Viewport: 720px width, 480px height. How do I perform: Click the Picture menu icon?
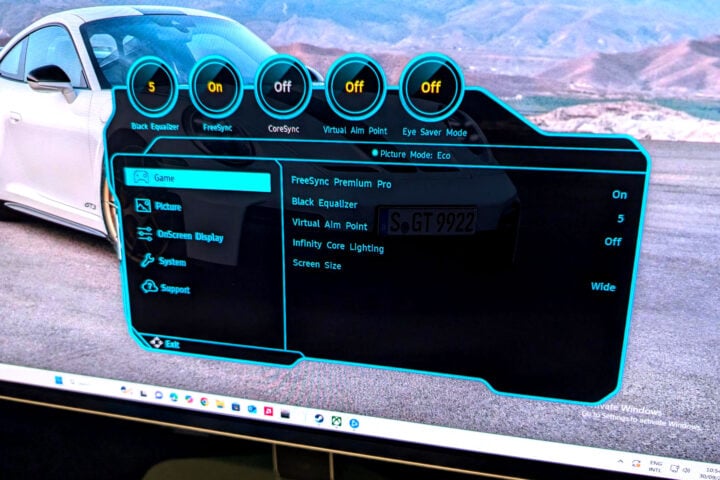142,206
